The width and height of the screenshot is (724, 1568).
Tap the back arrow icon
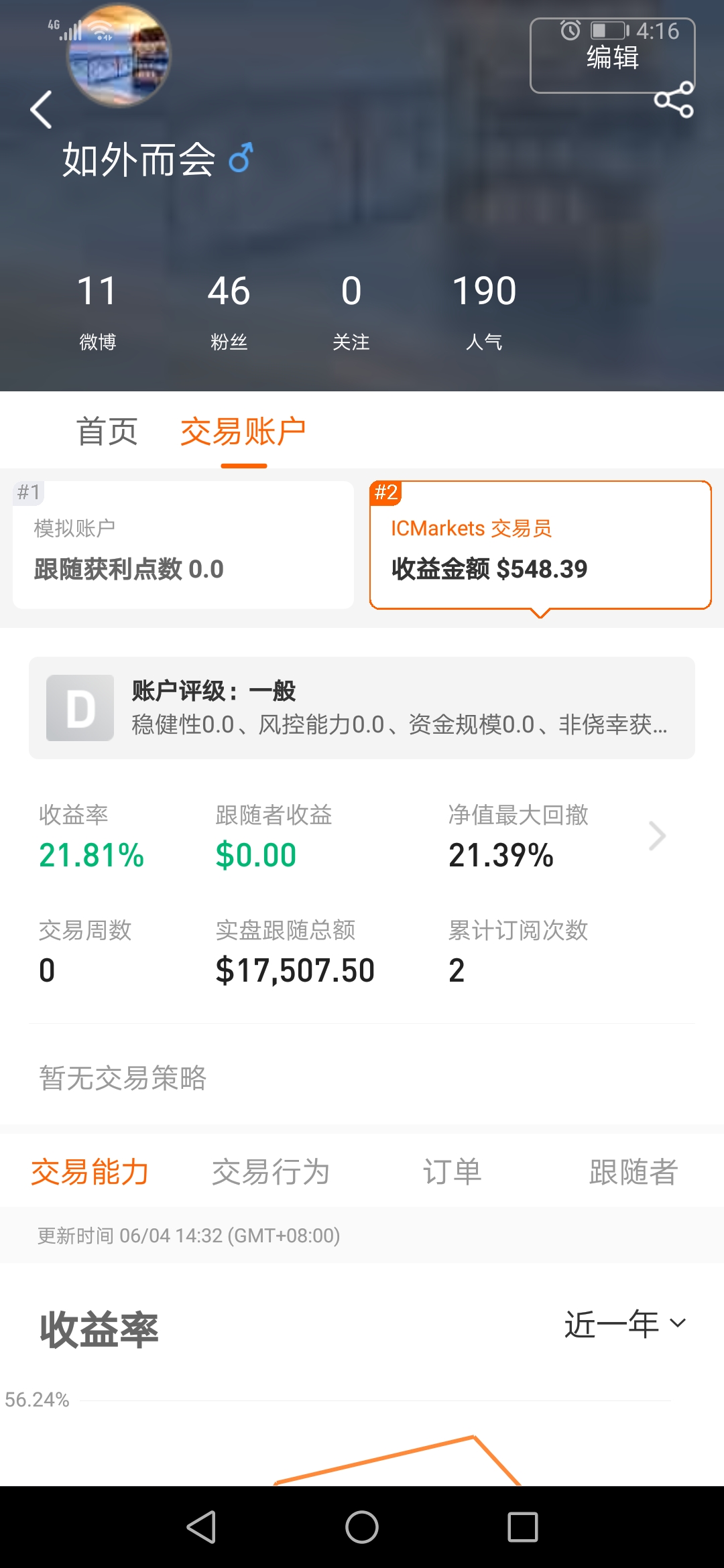click(x=41, y=109)
